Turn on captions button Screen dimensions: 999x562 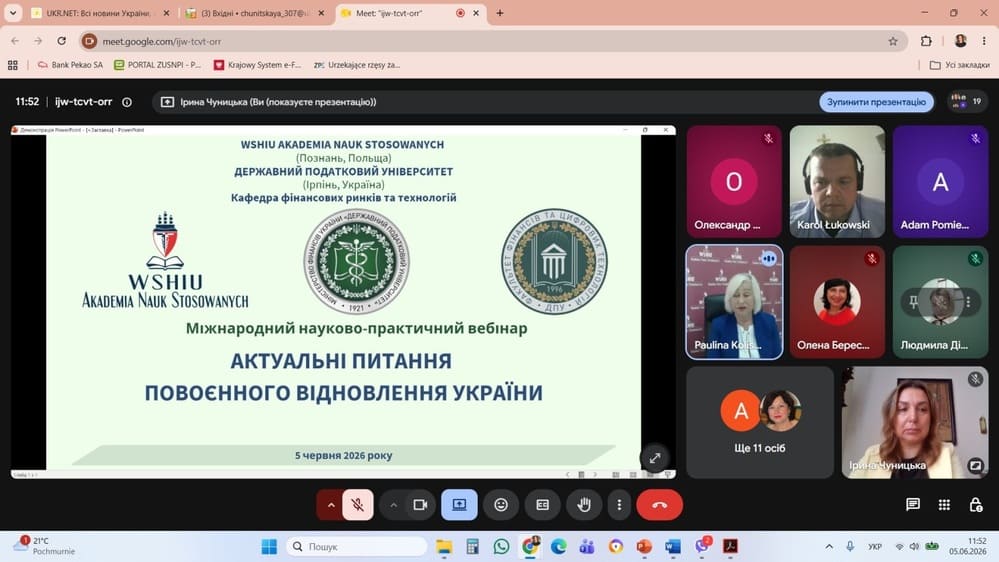tap(543, 505)
